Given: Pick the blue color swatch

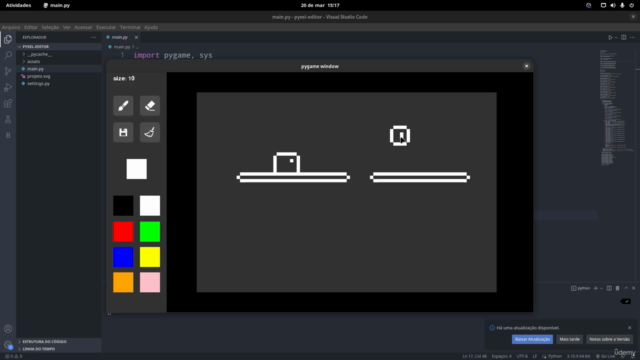Looking at the screenshot, I should (123, 257).
